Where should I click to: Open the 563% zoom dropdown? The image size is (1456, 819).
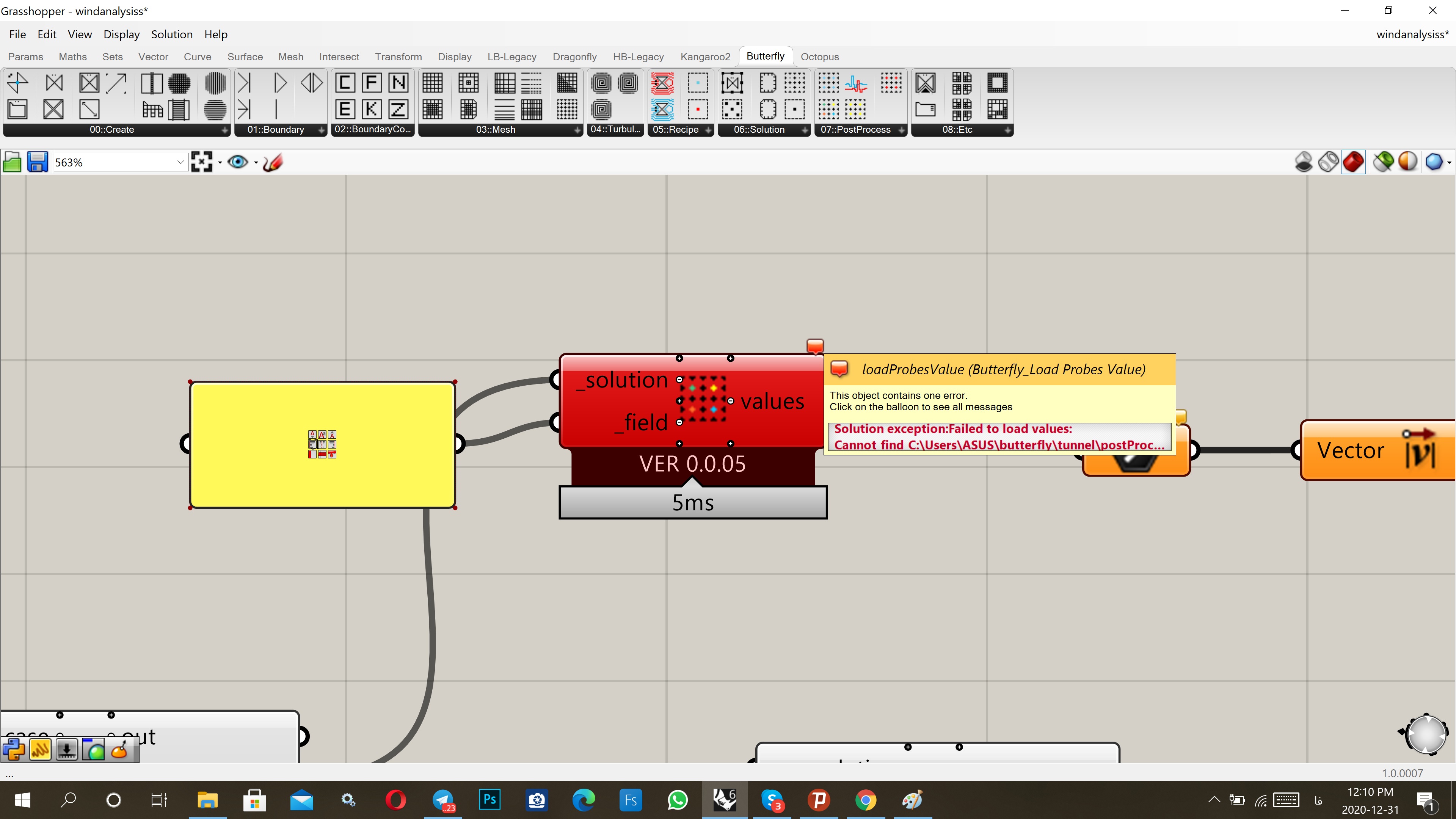pyautogui.click(x=180, y=162)
